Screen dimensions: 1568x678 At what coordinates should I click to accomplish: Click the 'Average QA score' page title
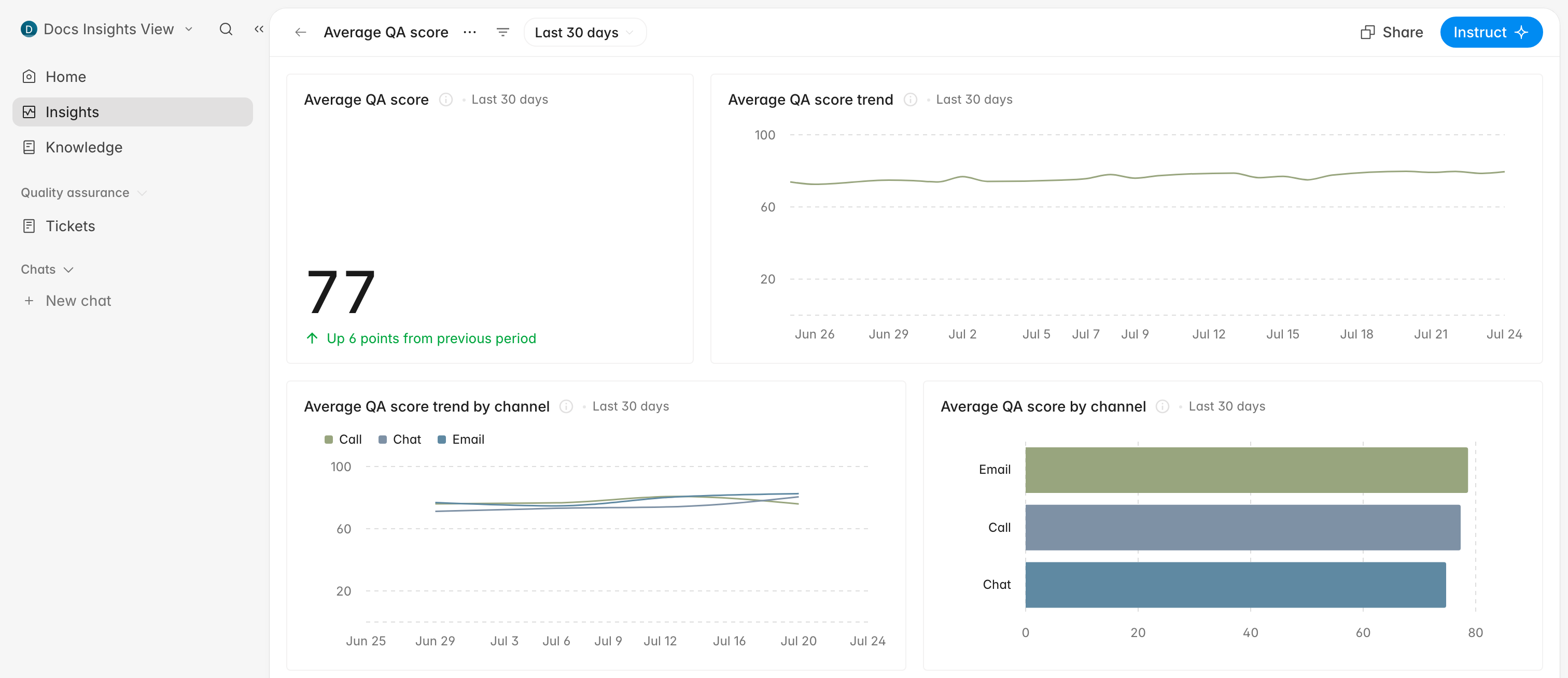(x=386, y=32)
